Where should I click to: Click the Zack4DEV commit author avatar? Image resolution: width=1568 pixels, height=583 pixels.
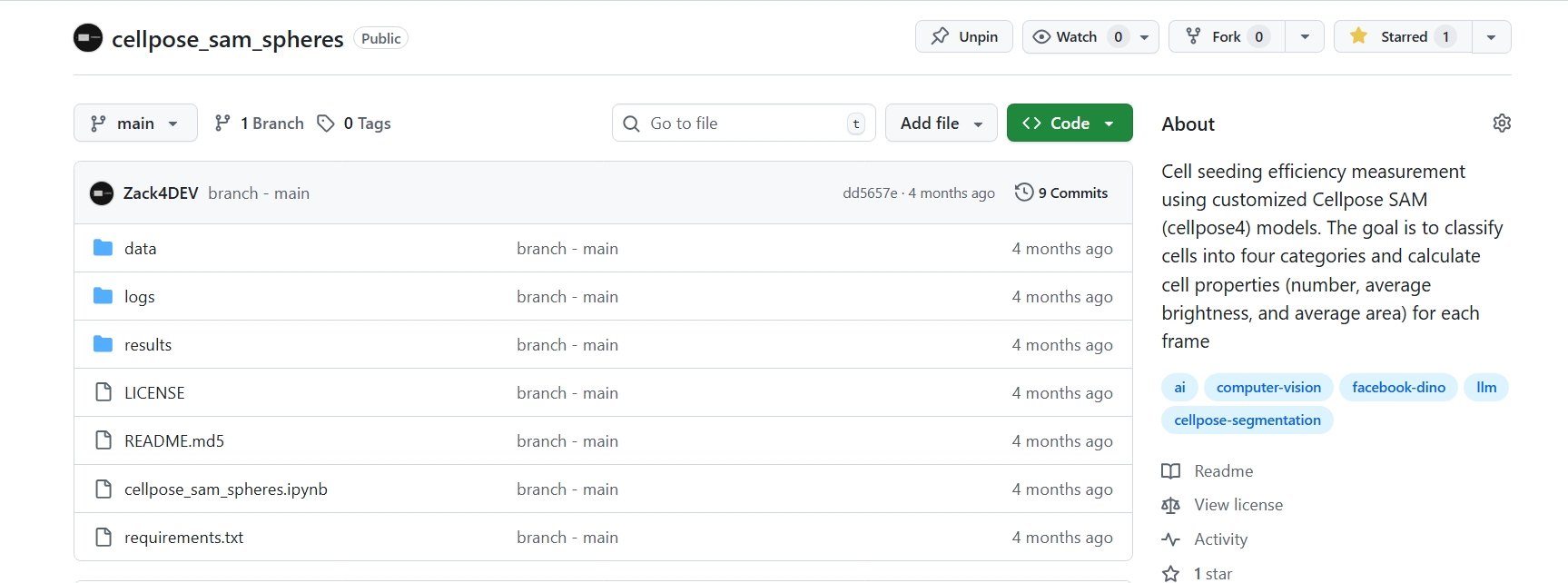click(x=102, y=193)
